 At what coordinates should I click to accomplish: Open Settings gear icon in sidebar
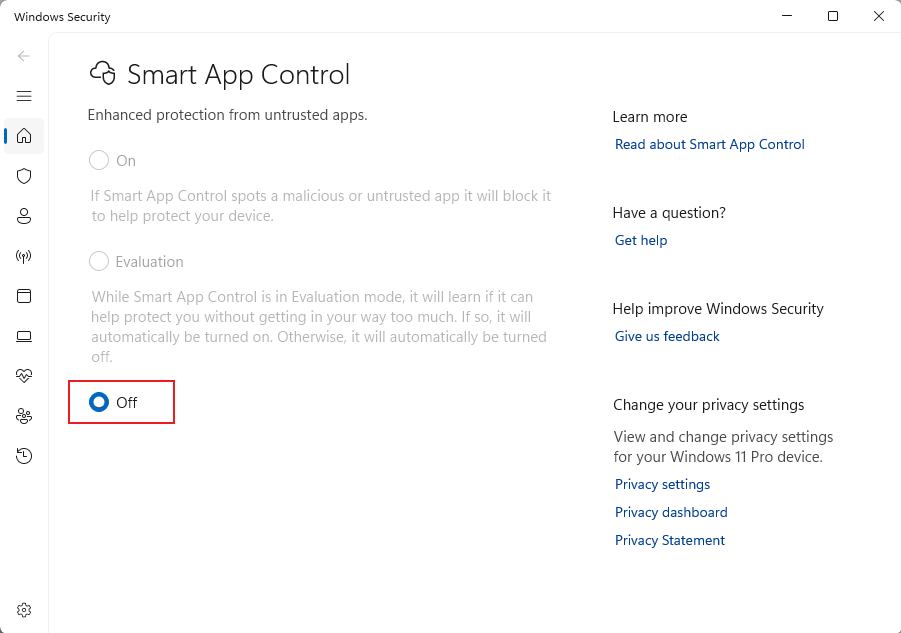pos(24,610)
